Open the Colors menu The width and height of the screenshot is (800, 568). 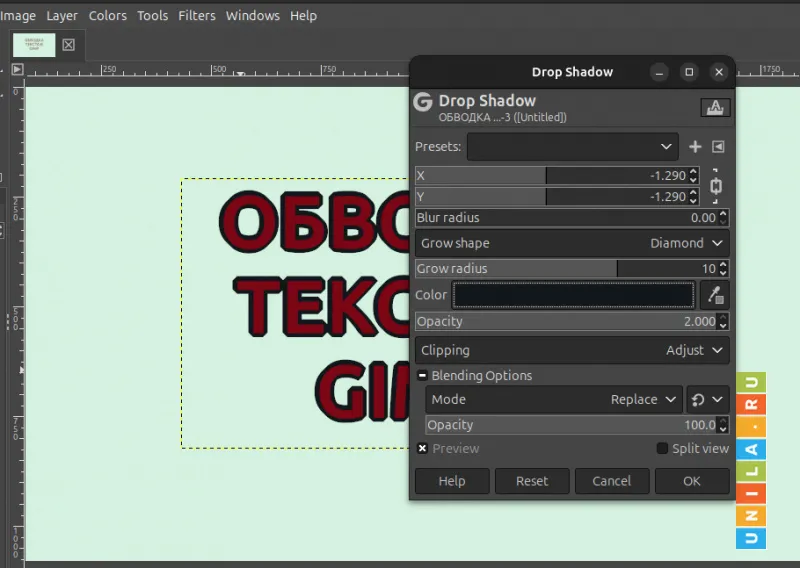click(107, 15)
